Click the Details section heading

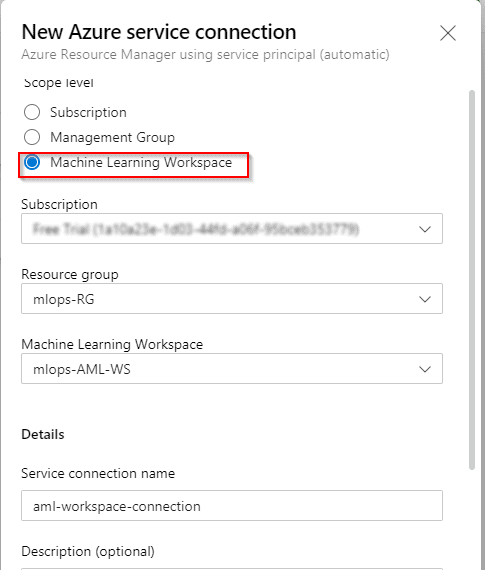(x=43, y=434)
